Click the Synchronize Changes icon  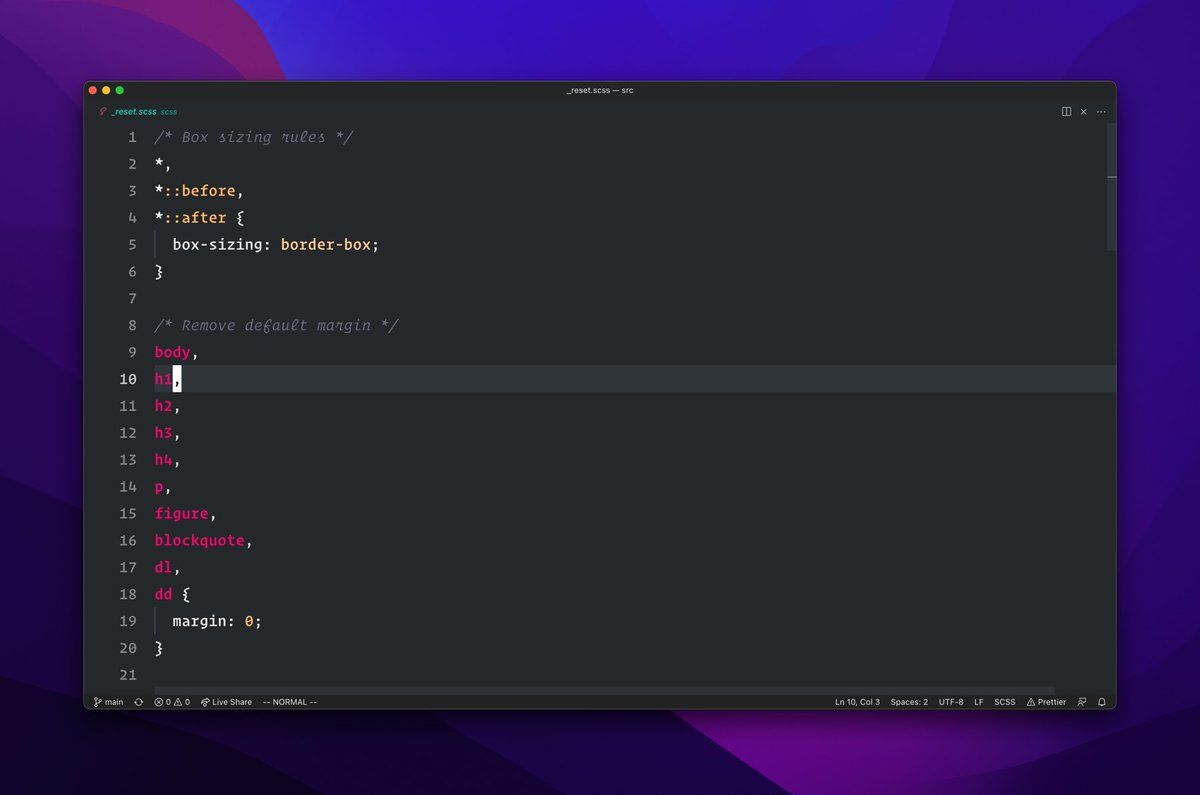[x=138, y=702]
